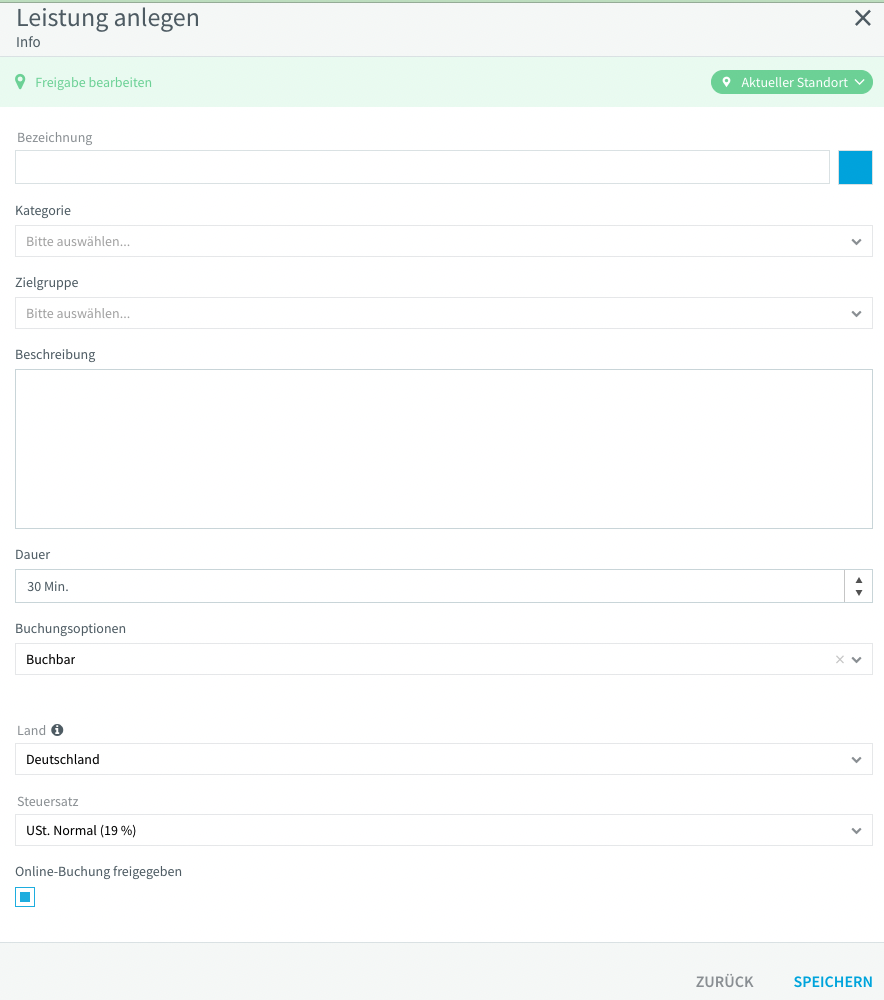Click into the Beschreibung text area
Viewport: 884px width, 1000px height.
(444, 449)
